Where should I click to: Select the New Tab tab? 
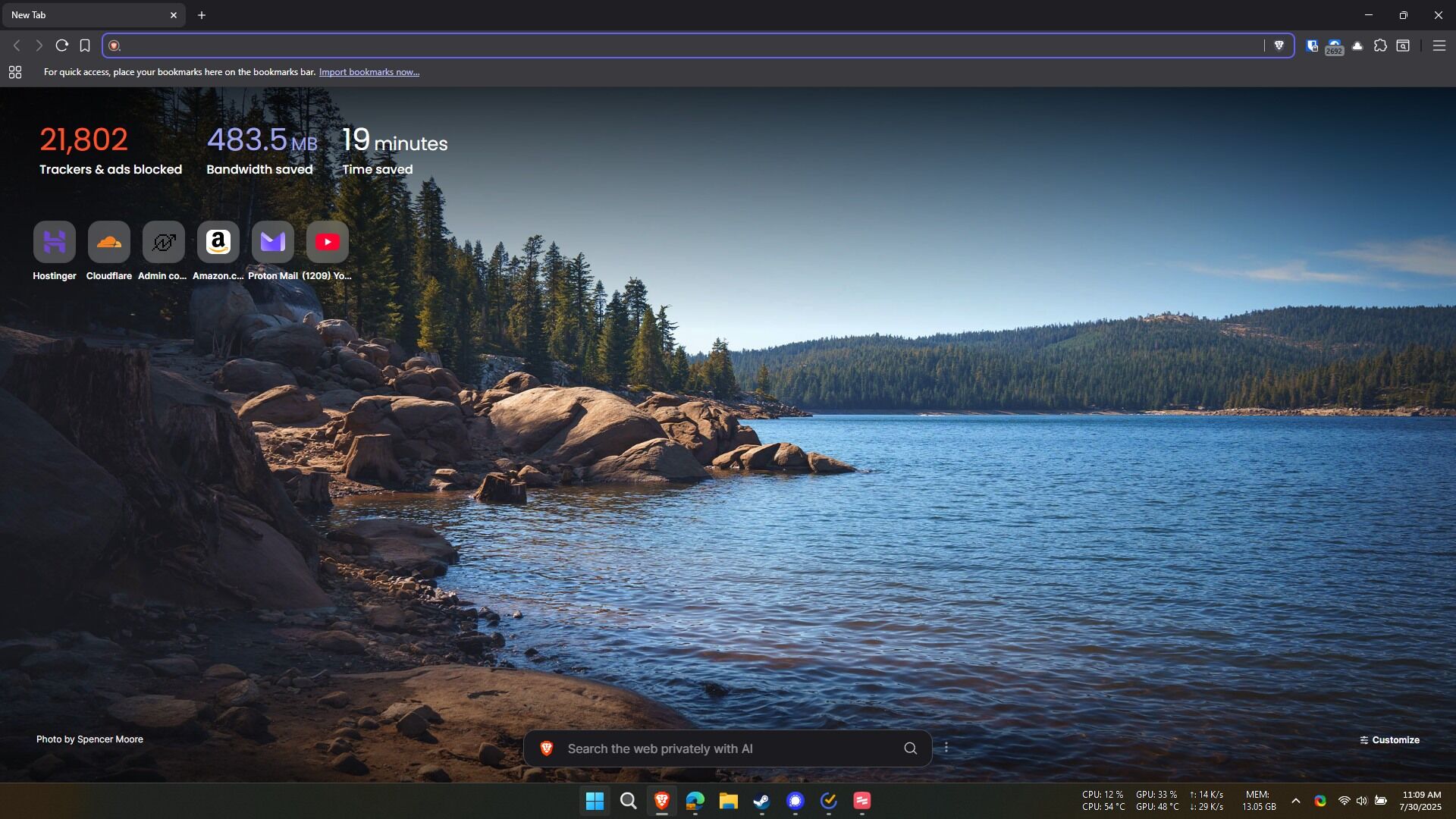pyautogui.click(x=83, y=15)
